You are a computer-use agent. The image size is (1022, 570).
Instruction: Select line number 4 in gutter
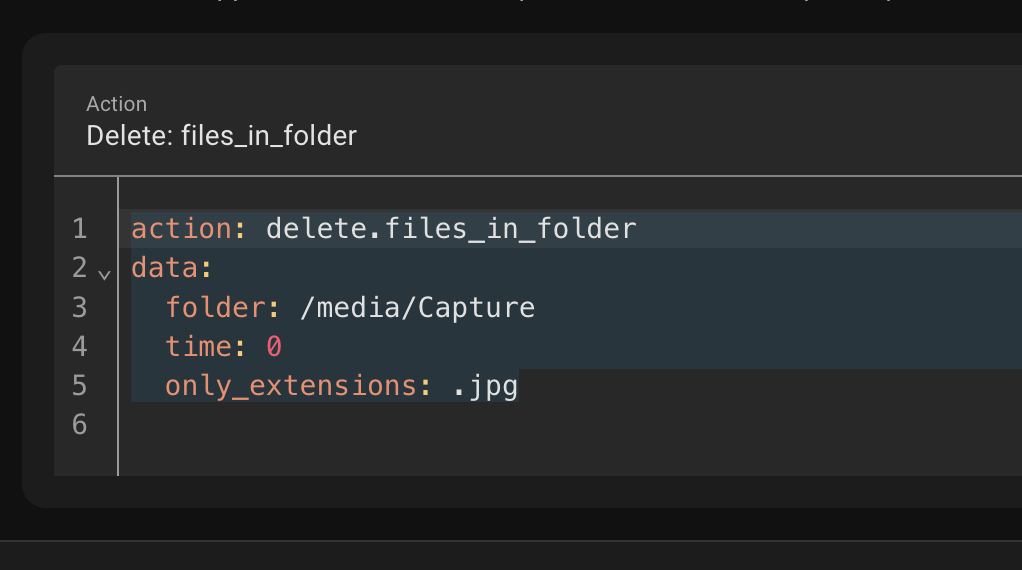tap(80, 347)
